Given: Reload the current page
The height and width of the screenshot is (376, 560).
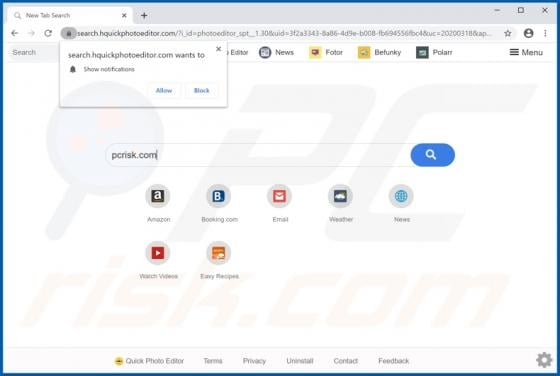Looking at the screenshot, I should [x=48, y=33].
